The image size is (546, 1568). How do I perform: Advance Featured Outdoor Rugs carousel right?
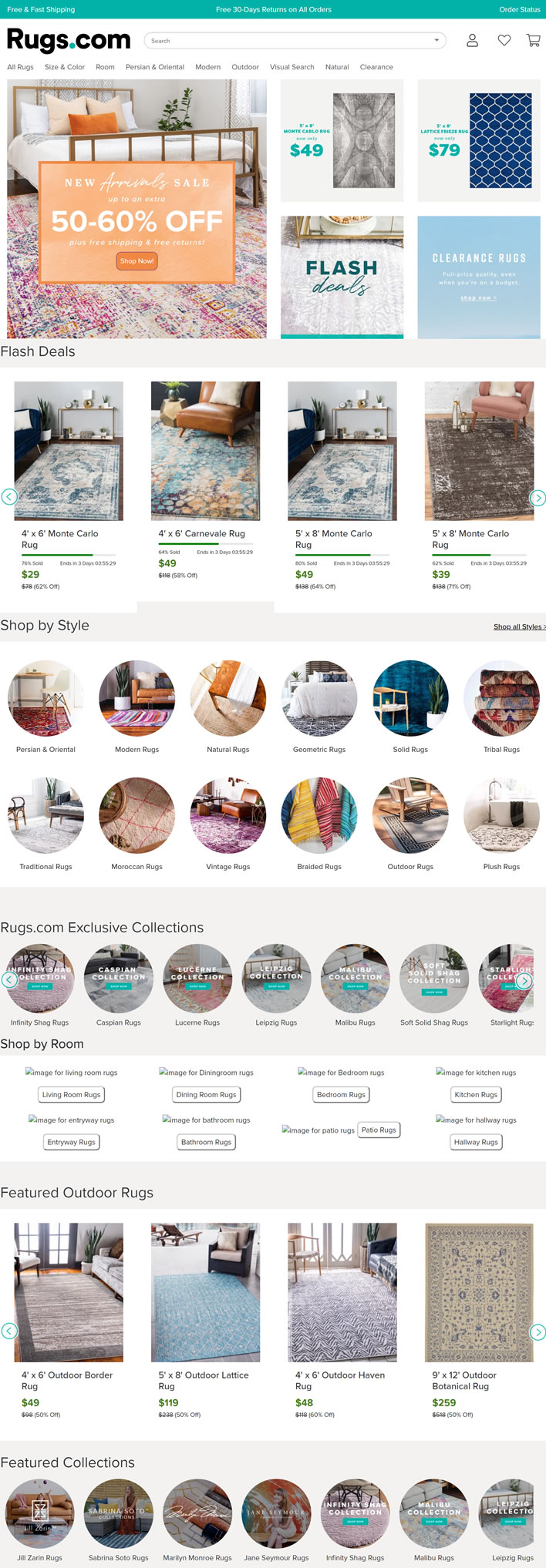click(538, 1331)
